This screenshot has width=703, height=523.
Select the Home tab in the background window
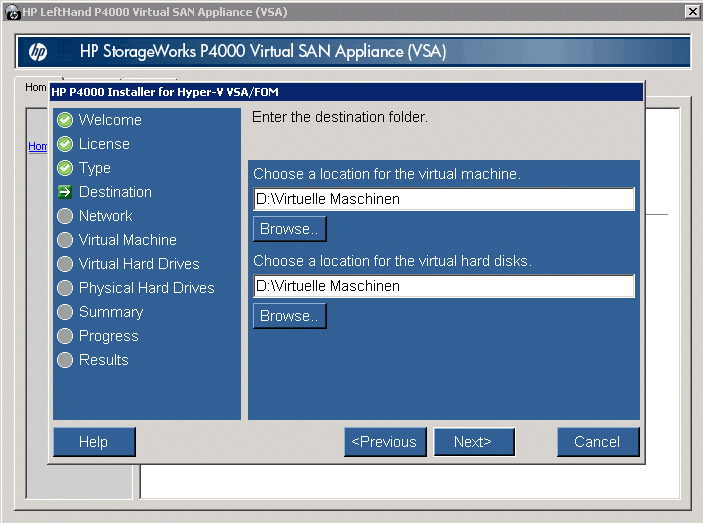(35, 87)
